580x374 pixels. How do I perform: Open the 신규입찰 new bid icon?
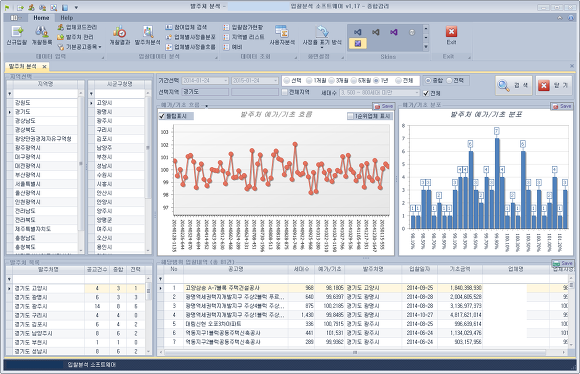(x=17, y=36)
